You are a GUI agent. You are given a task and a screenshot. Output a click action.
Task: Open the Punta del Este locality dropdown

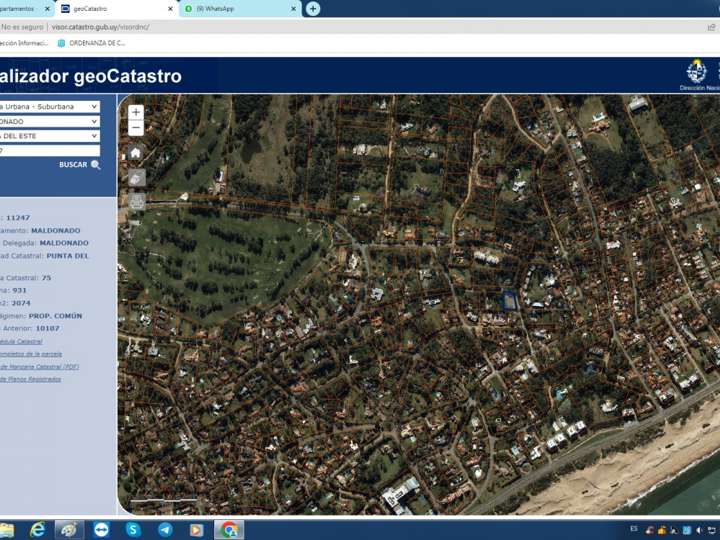[49, 136]
